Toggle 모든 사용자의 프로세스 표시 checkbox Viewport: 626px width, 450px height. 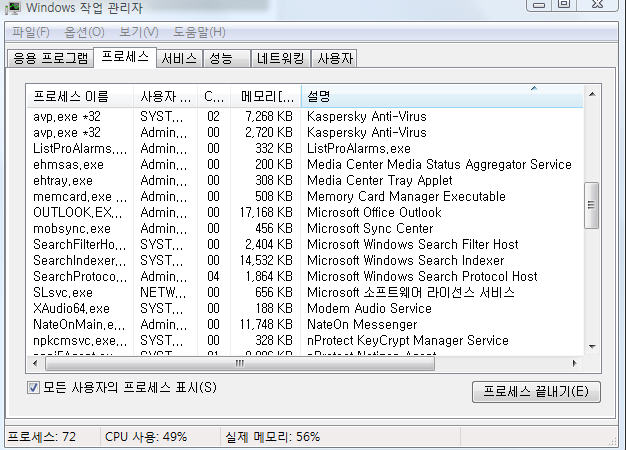33,387
